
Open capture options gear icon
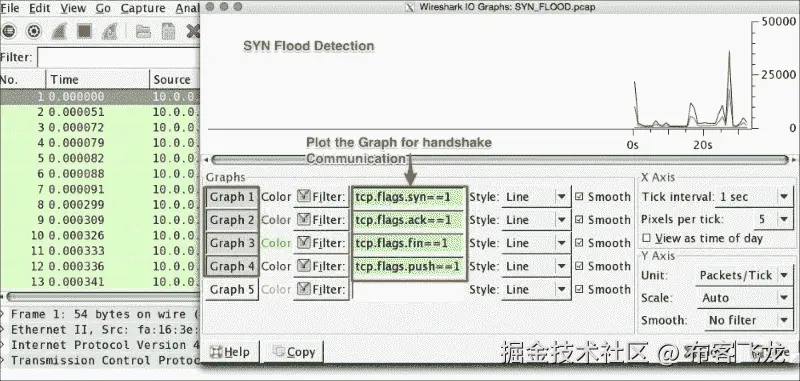pyautogui.click(x=34, y=32)
